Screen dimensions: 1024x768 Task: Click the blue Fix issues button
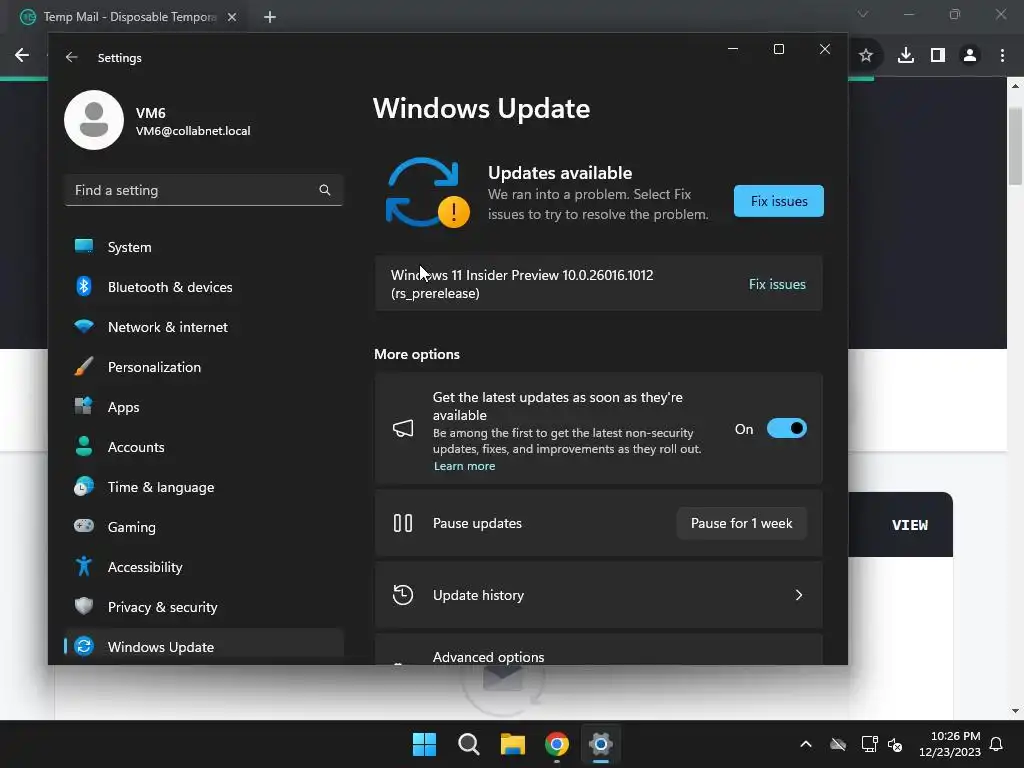pyautogui.click(x=778, y=201)
